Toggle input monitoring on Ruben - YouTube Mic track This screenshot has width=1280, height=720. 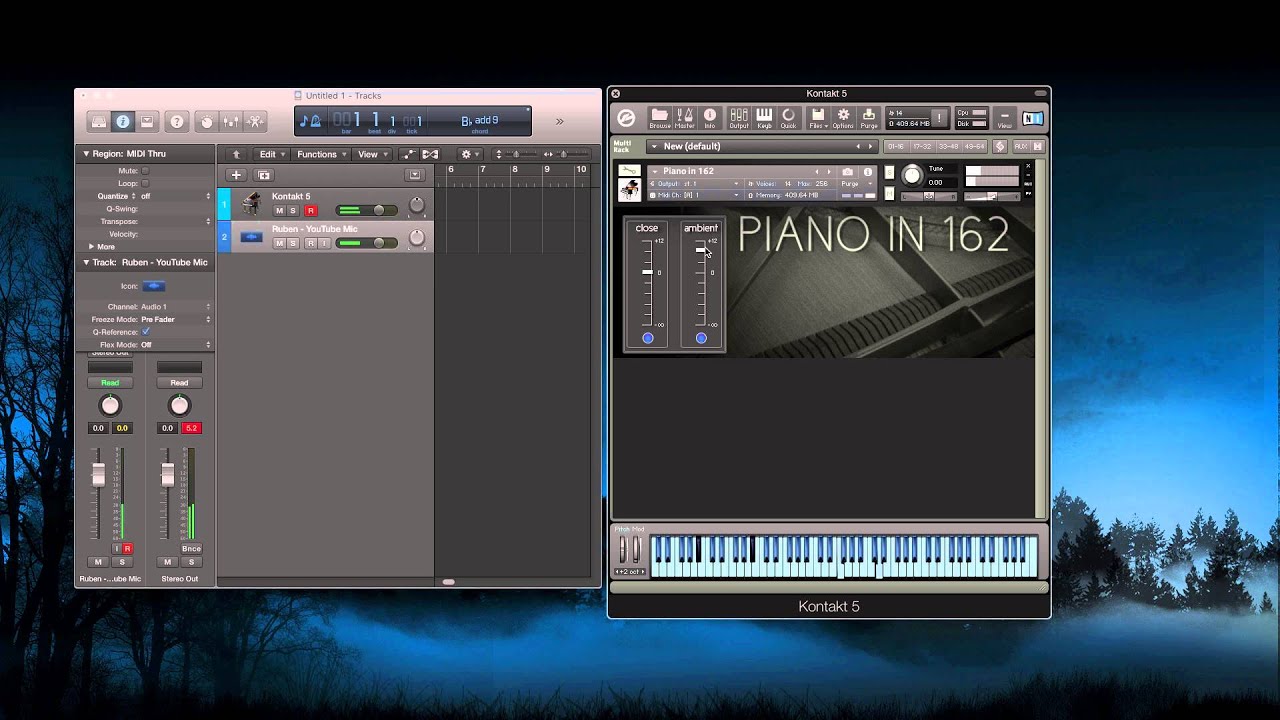(x=324, y=243)
